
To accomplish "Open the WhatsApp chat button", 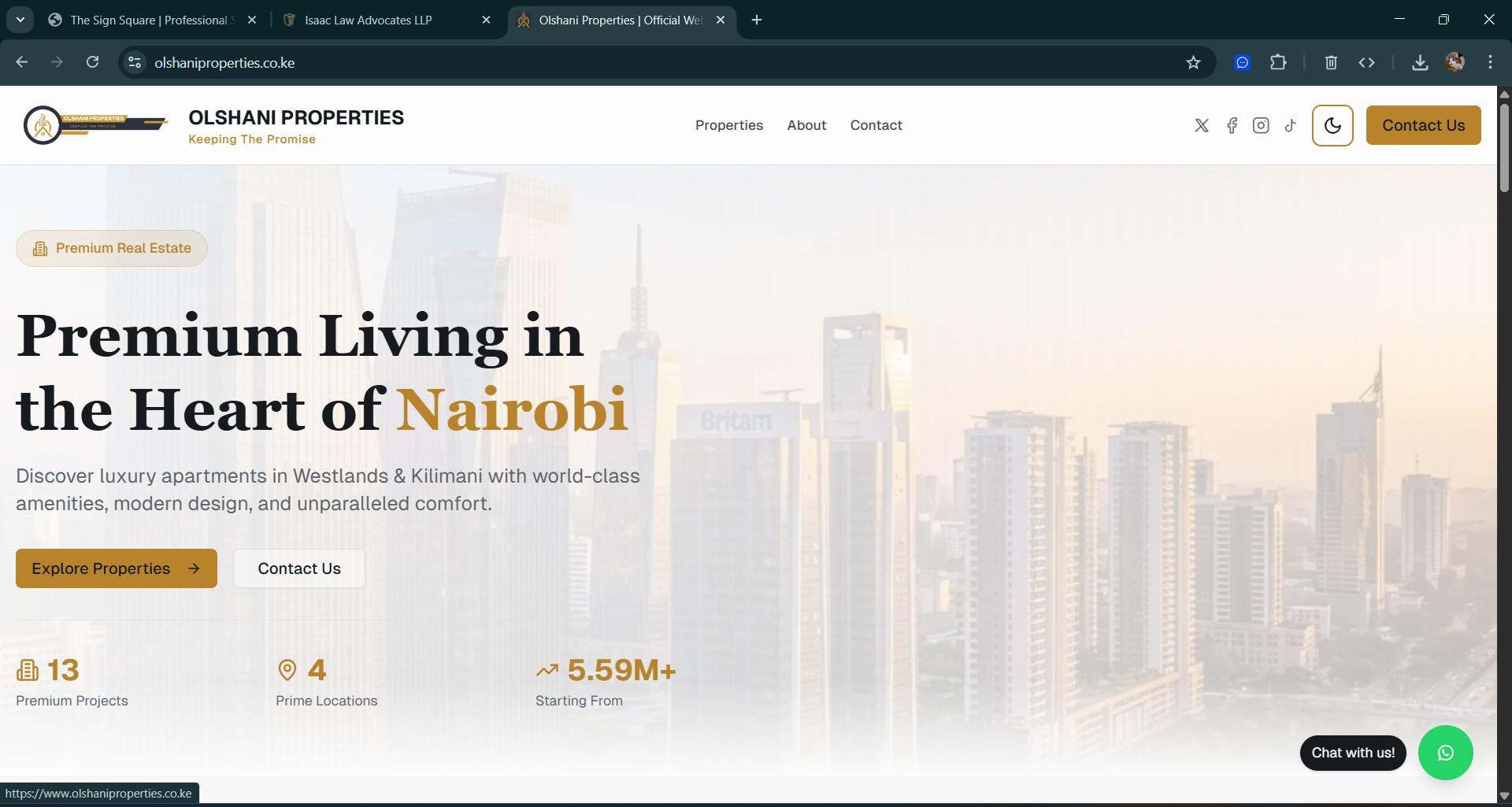I will (x=1445, y=753).
